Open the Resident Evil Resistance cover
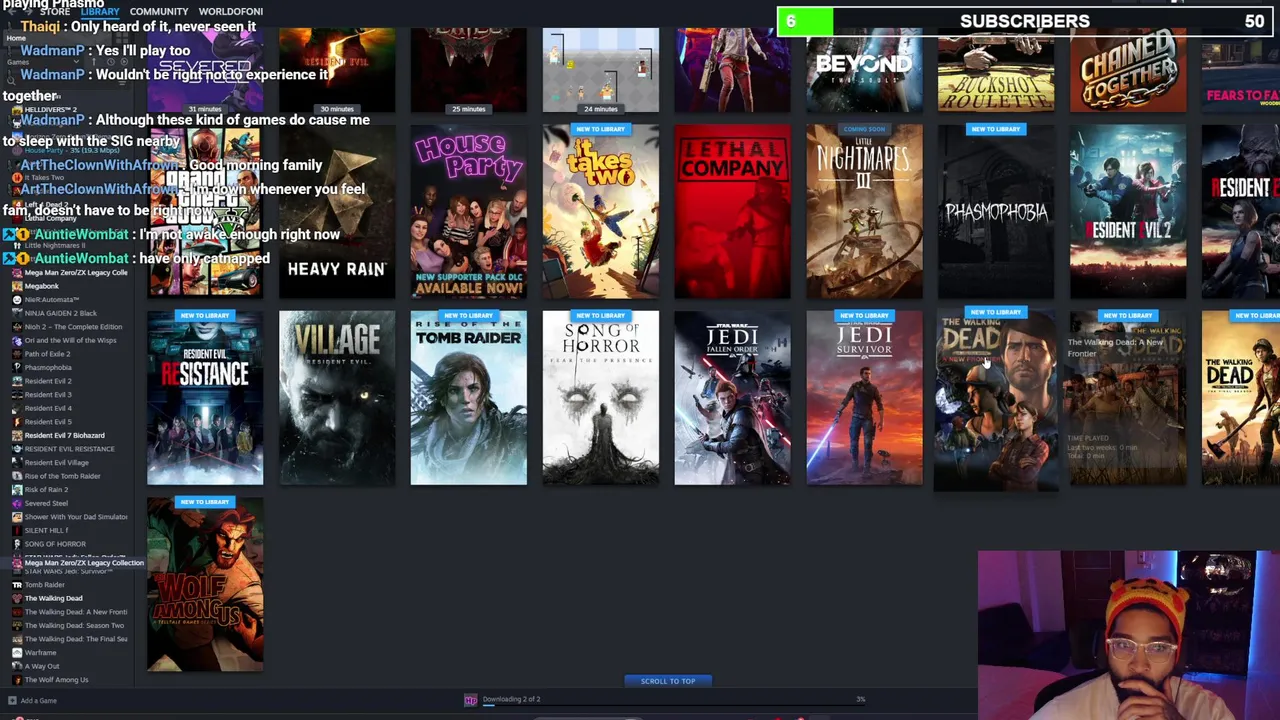This screenshot has width=1280, height=720. (x=205, y=398)
